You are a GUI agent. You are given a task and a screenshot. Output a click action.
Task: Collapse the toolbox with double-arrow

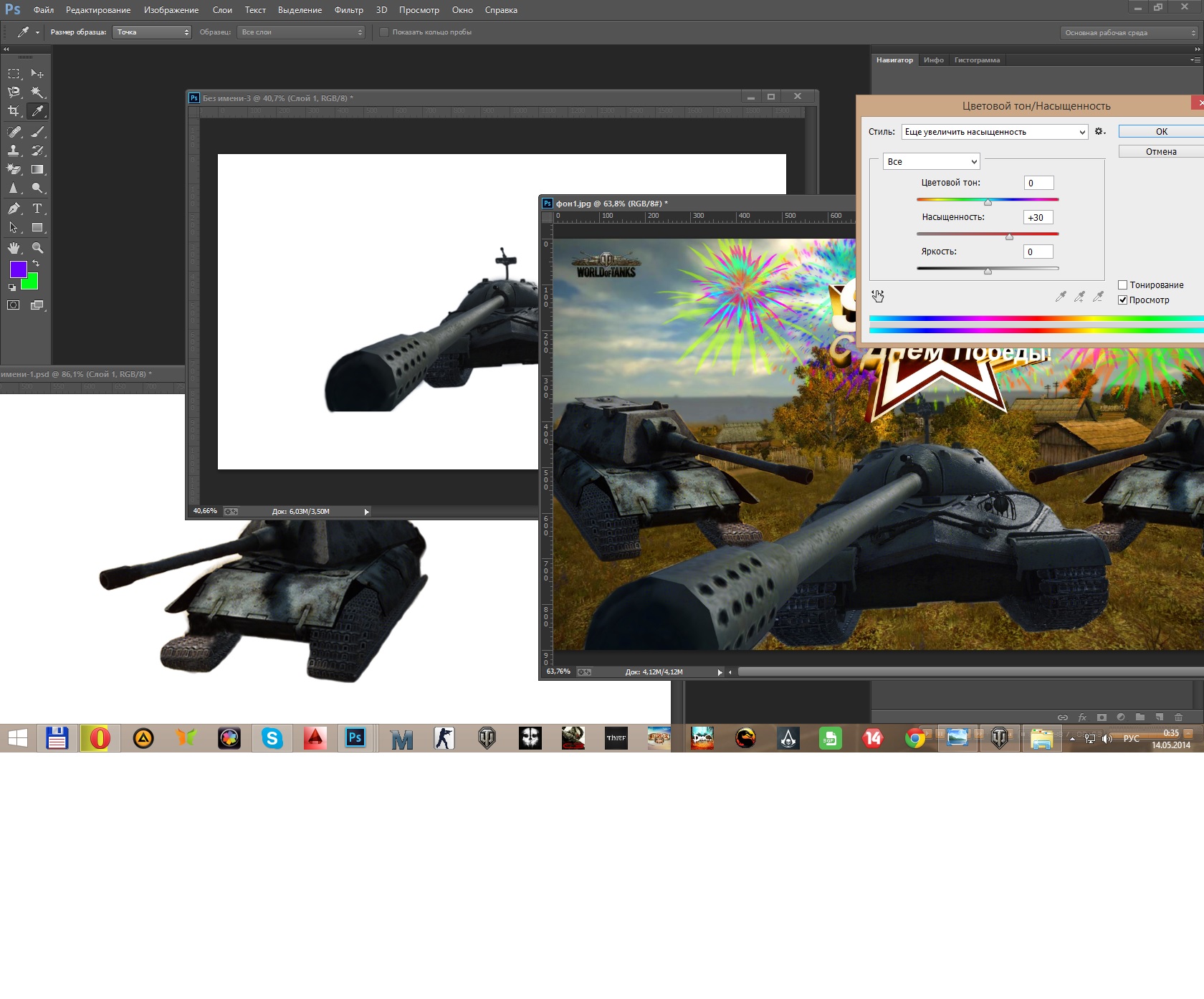[6, 49]
